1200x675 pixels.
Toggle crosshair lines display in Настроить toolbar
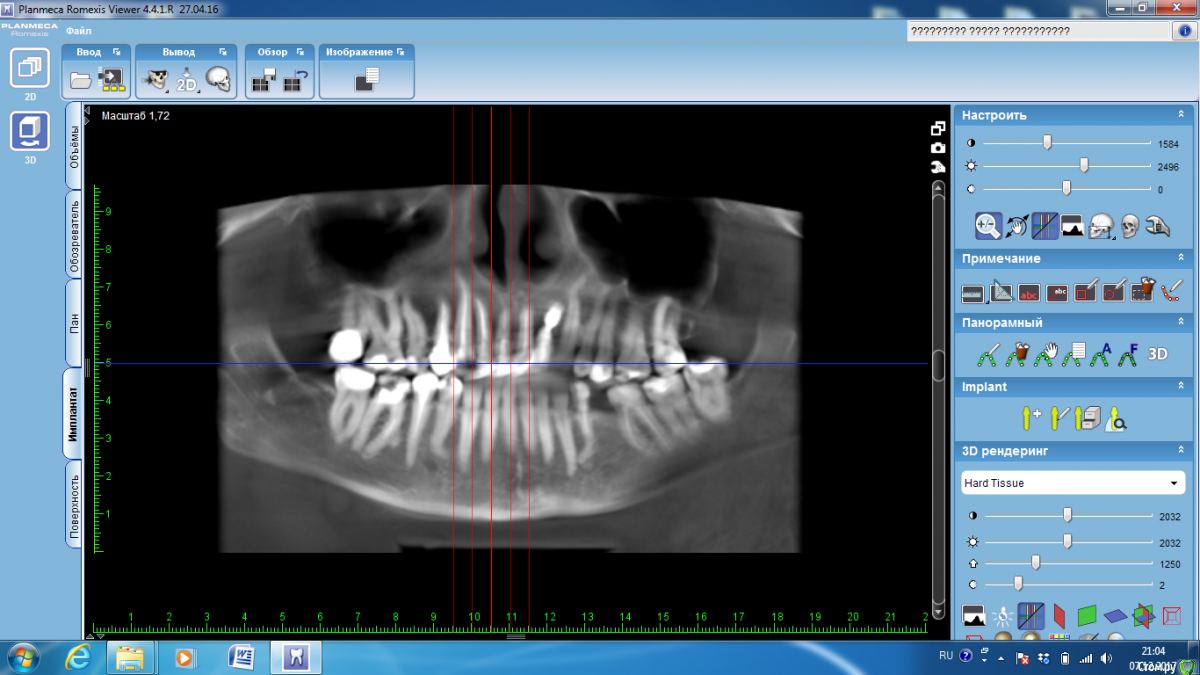point(1045,226)
